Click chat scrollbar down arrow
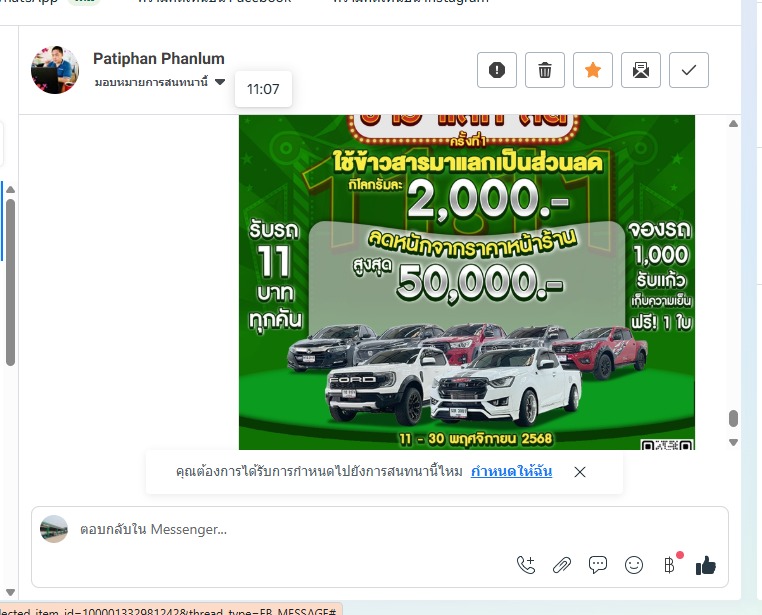This screenshot has width=762, height=615. [733, 443]
